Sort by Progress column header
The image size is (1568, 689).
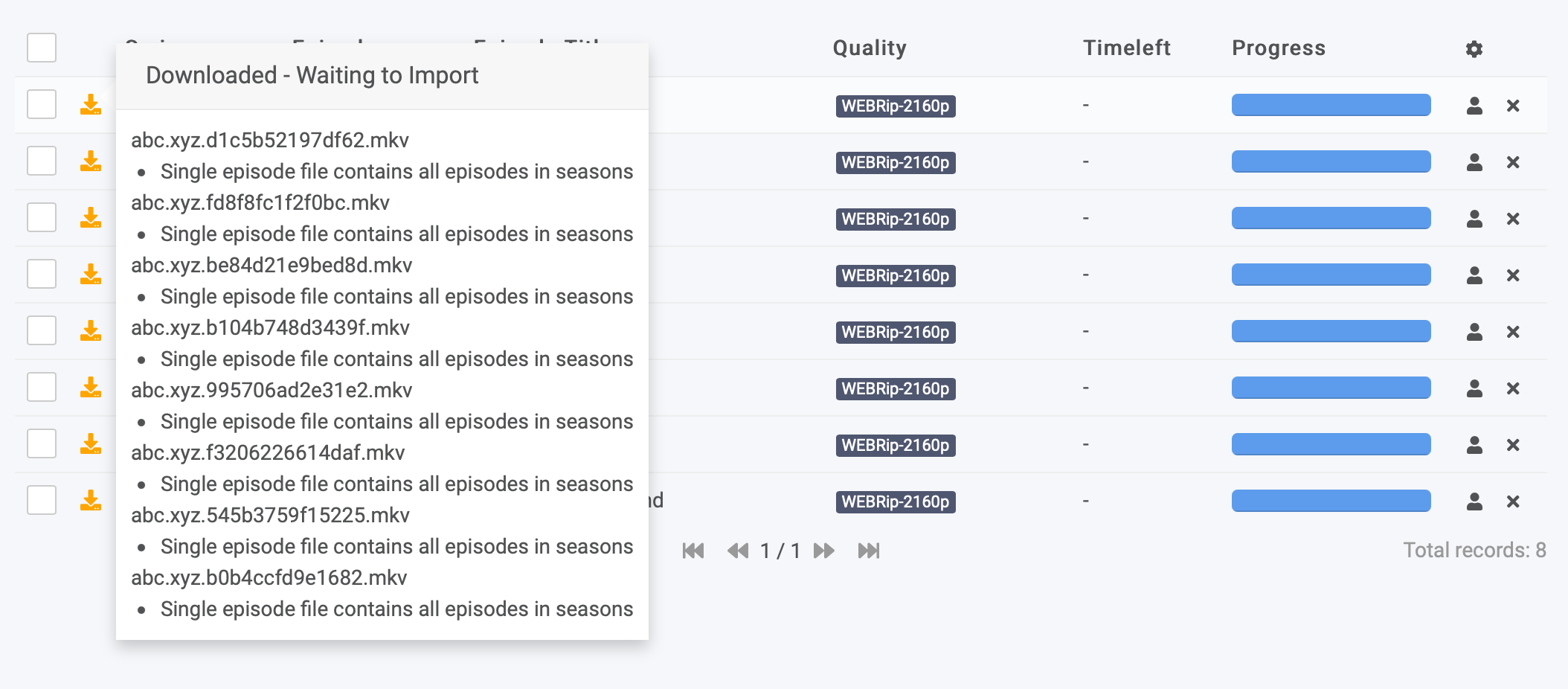(x=1279, y=48)
